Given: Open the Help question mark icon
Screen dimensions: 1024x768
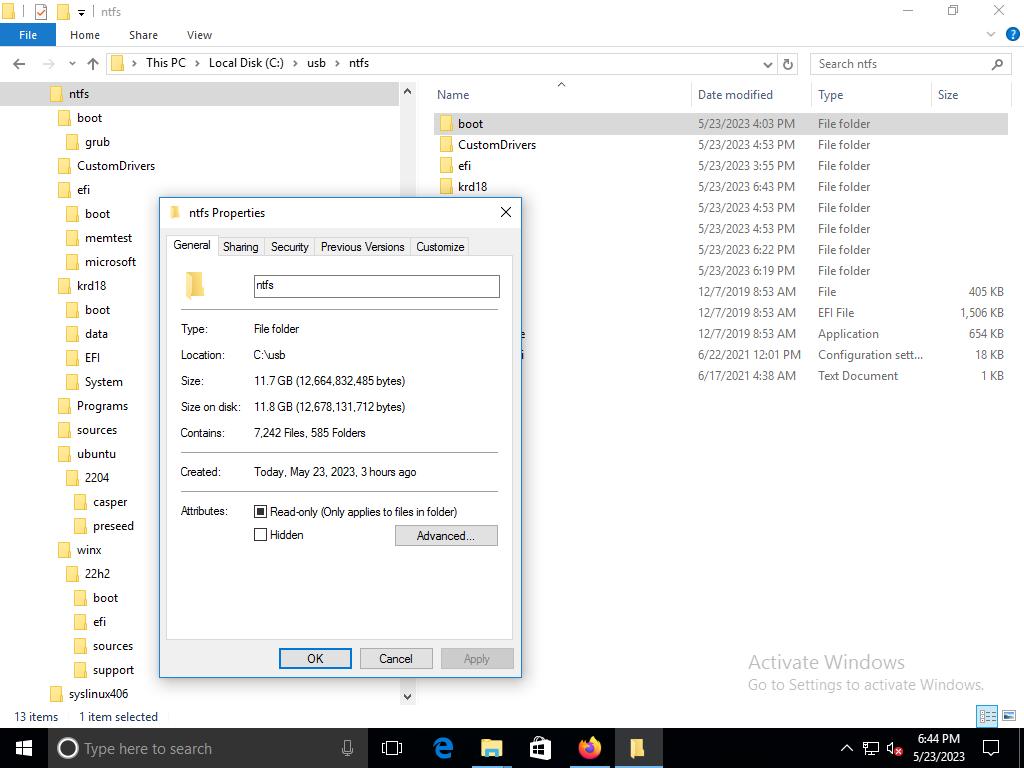Looking at the screenshot, I should [x=1009, y=35].
